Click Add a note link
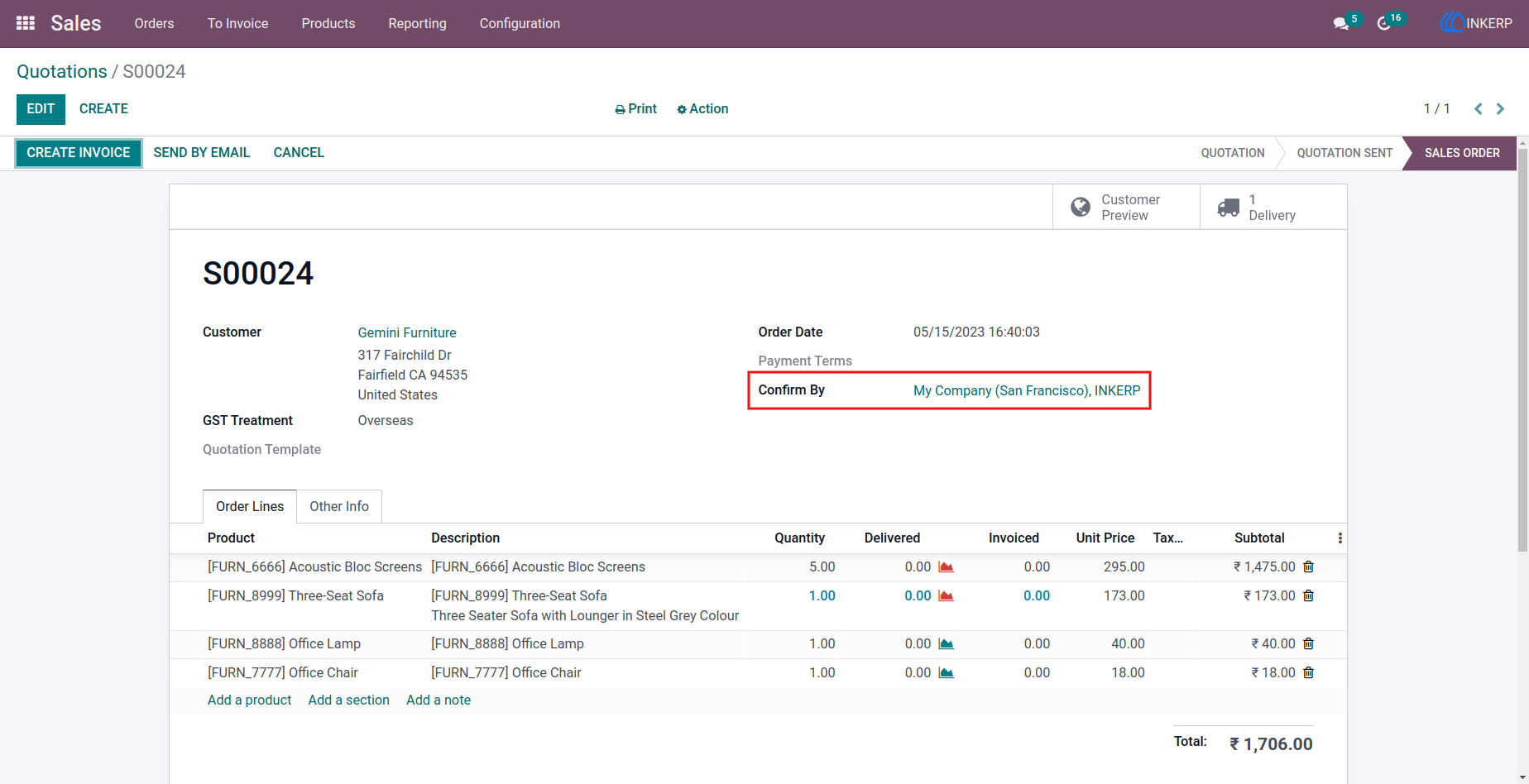This screenshot has height=784, width=1529. click(439, 700)
